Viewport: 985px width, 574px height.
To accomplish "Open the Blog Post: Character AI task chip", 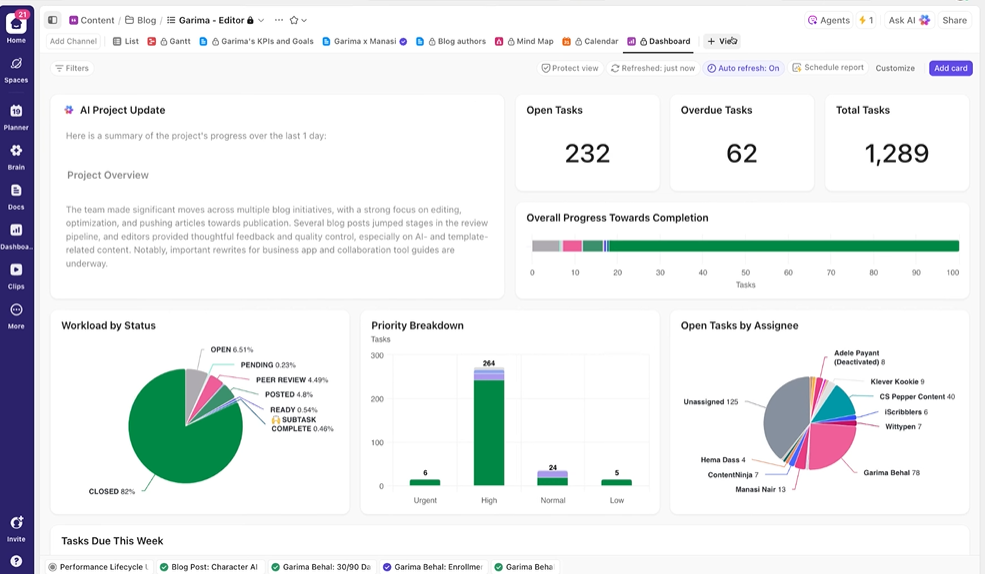I will (208, 567).
